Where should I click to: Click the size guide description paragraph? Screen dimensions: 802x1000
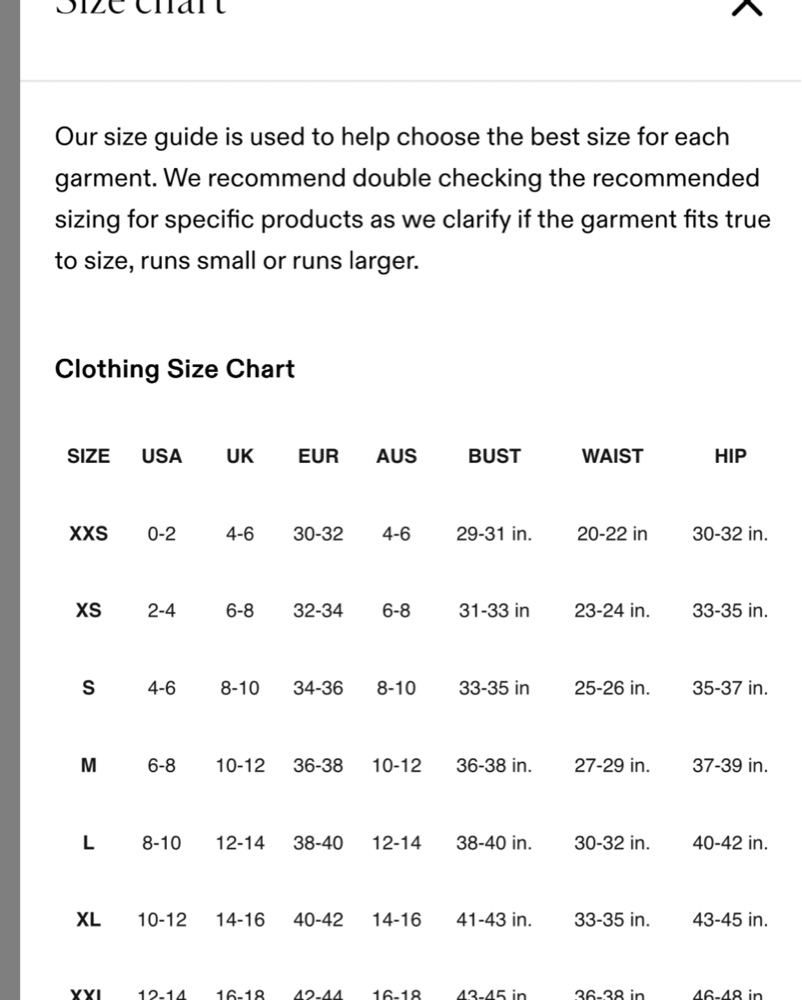click(412, 198)
